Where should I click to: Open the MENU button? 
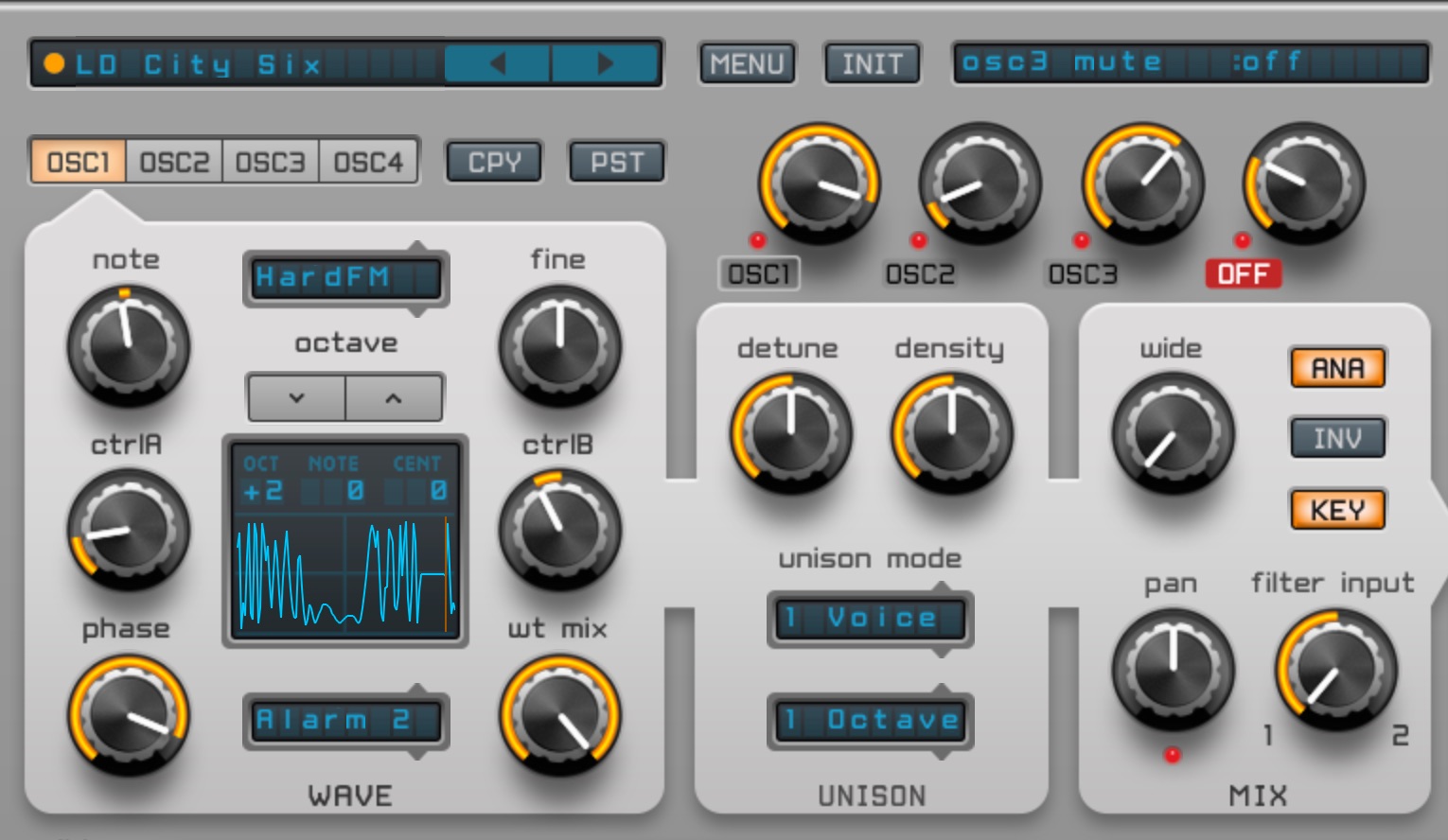pos(747,64)
